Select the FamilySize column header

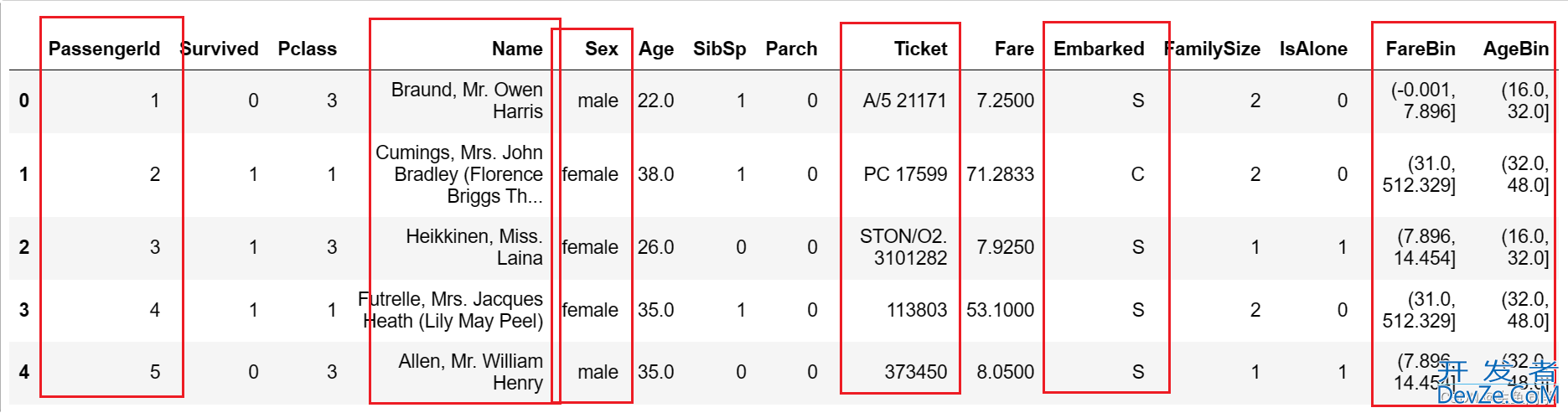1213,49
